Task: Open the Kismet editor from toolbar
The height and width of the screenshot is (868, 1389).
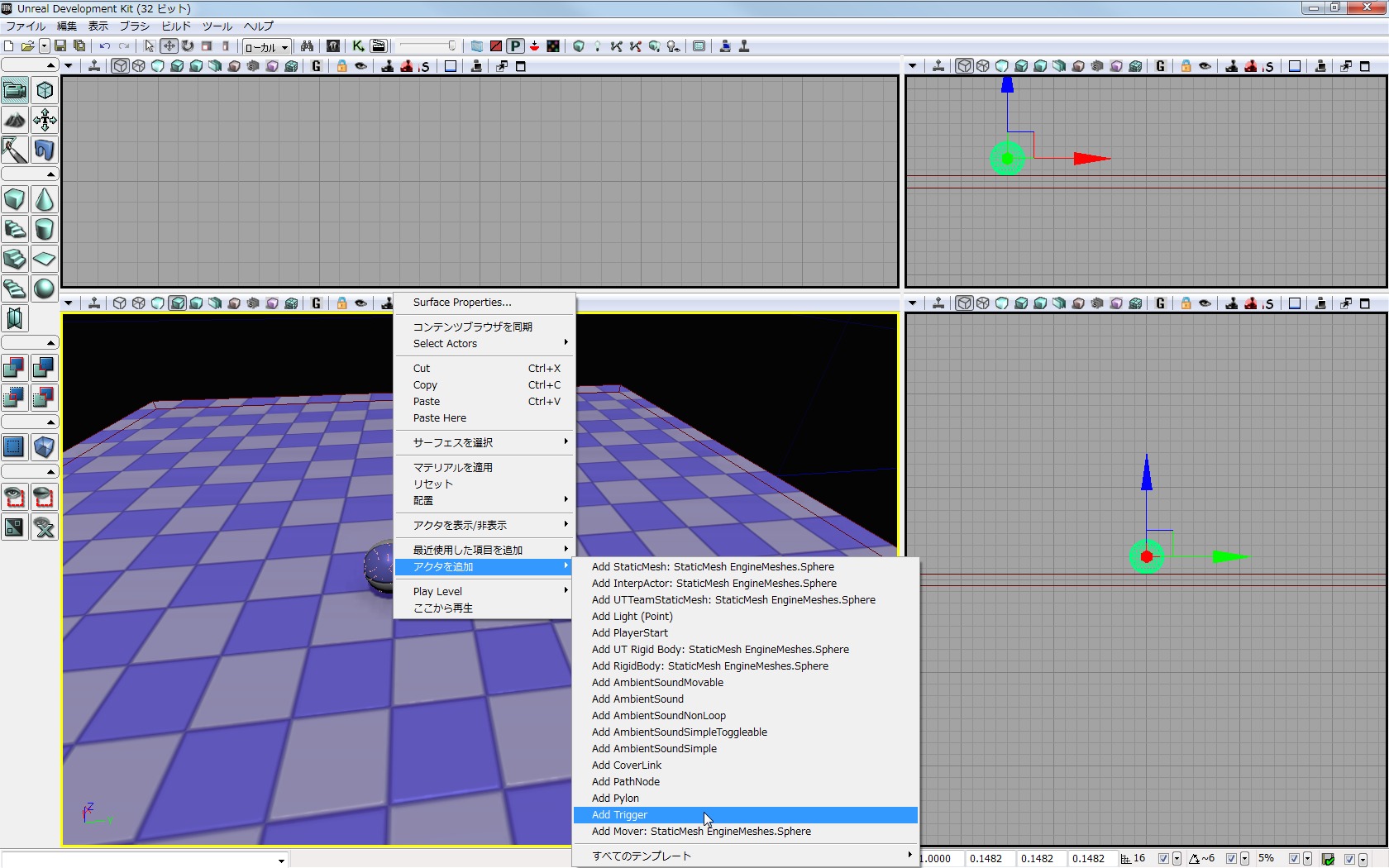Action: [358, 46]
